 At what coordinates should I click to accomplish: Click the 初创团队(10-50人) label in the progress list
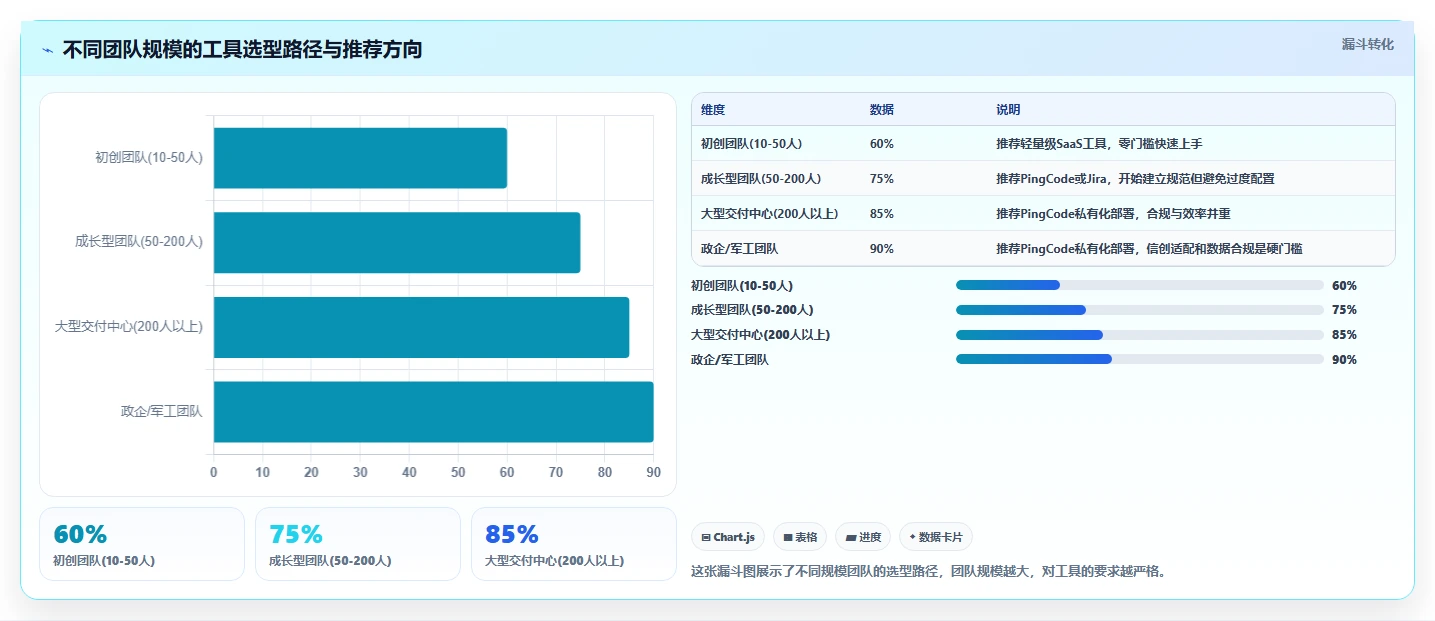click(742, 285)
